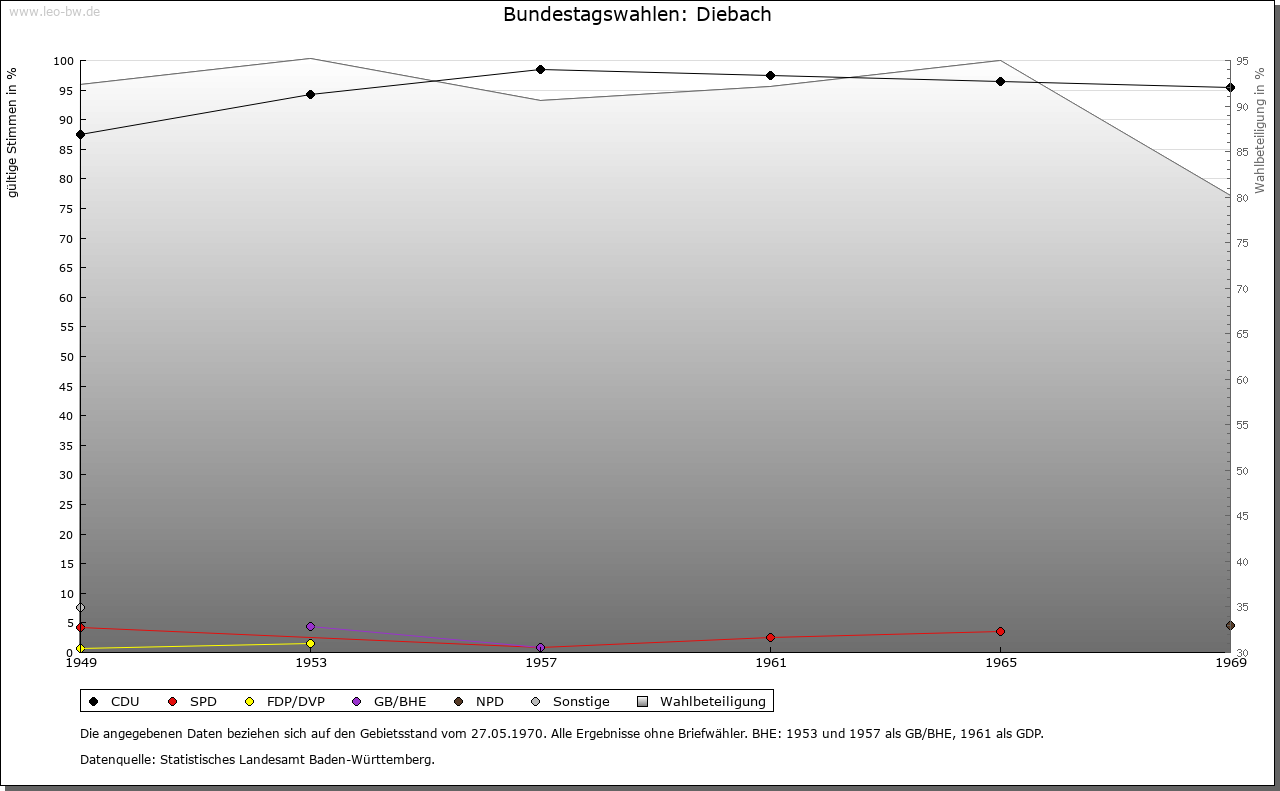Click the NPD brown point at 1969
1280x791 pixels.
pyautogui.click(x=1230, y=625)
